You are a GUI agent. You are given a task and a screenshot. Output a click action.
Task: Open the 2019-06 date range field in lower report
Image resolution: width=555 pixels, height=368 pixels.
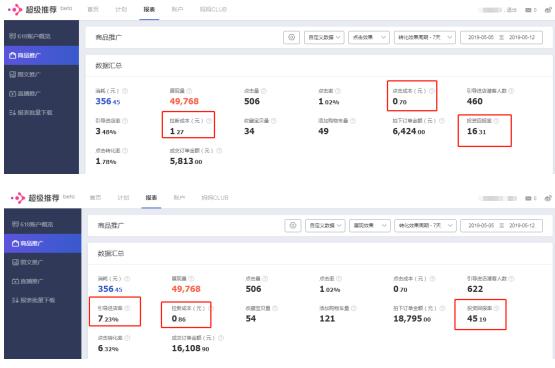tap(502, 225)
